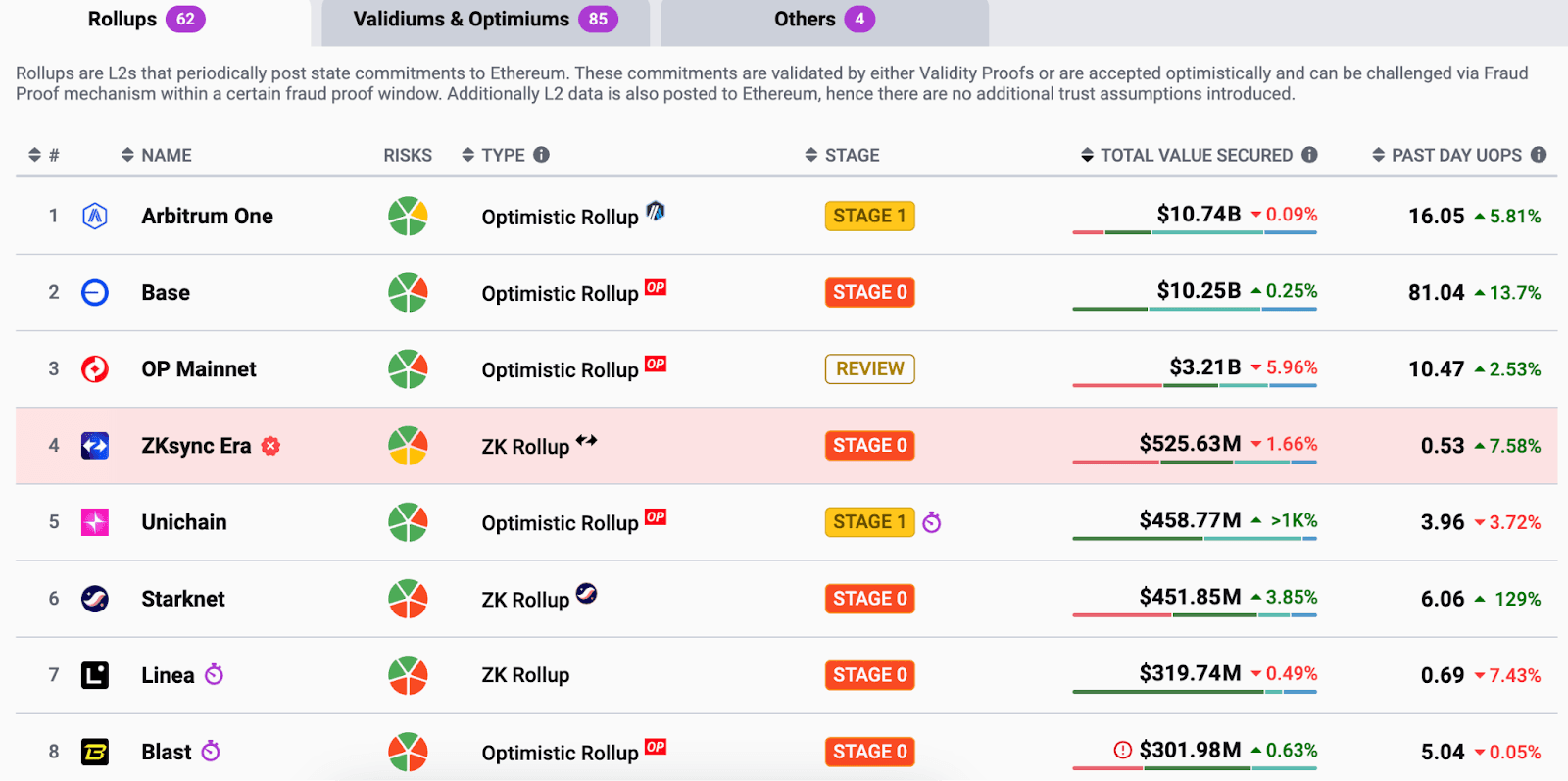Viewport: 1568px width, 781px height.
Task: Open the Rollups tab
Action: click(x=147, y=20)
